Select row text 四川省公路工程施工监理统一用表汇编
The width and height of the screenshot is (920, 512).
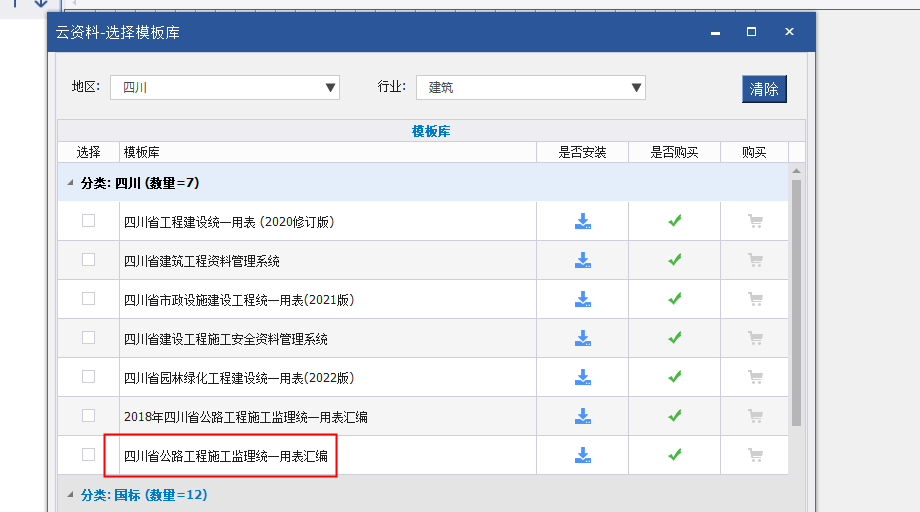tap(225, 456)
